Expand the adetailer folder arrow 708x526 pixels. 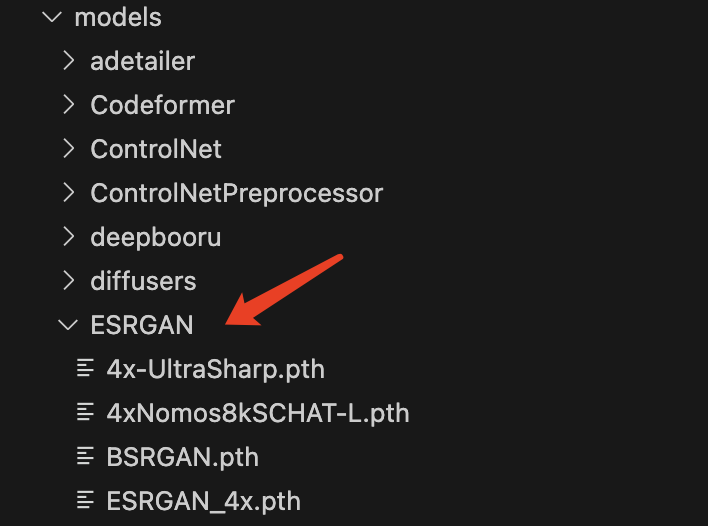68,61
